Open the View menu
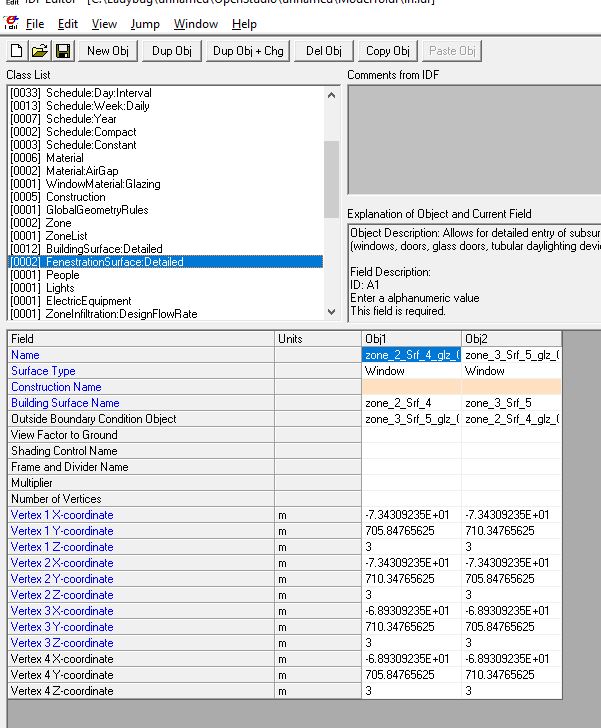This screenshot has width=601, height=728. click(104, 24)
